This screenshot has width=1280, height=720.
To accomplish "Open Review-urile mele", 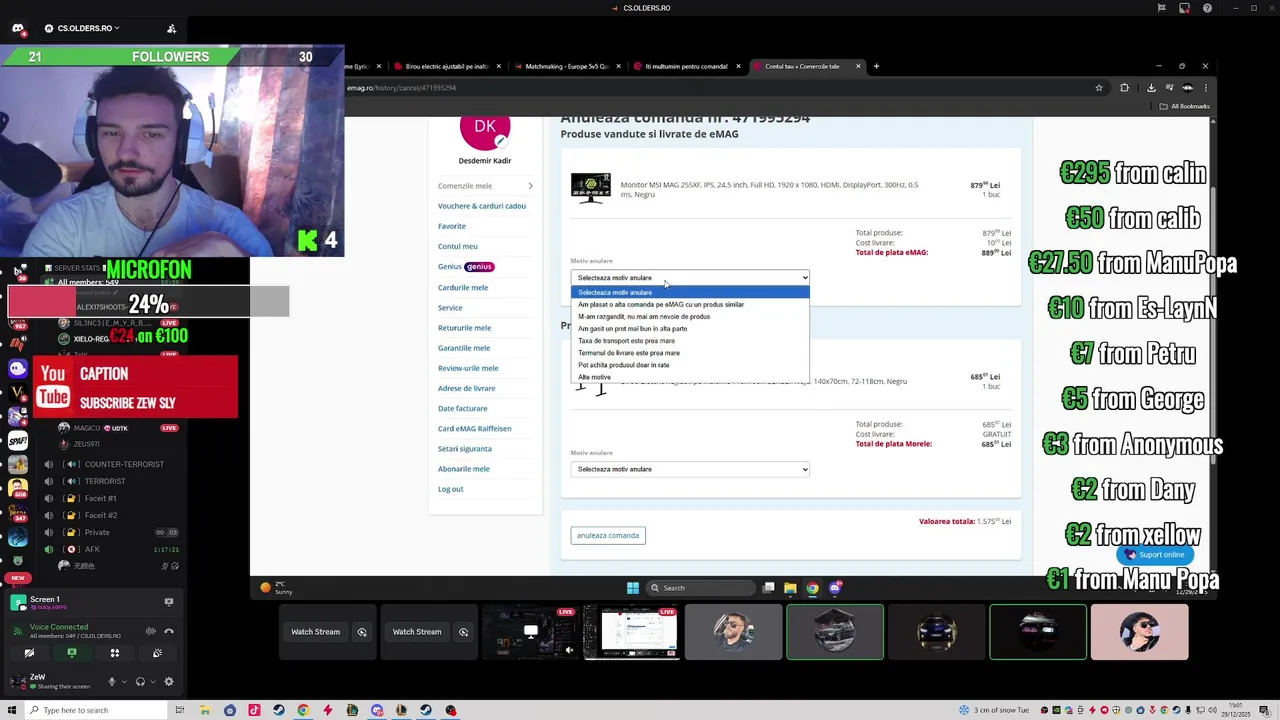I will 467,368.
